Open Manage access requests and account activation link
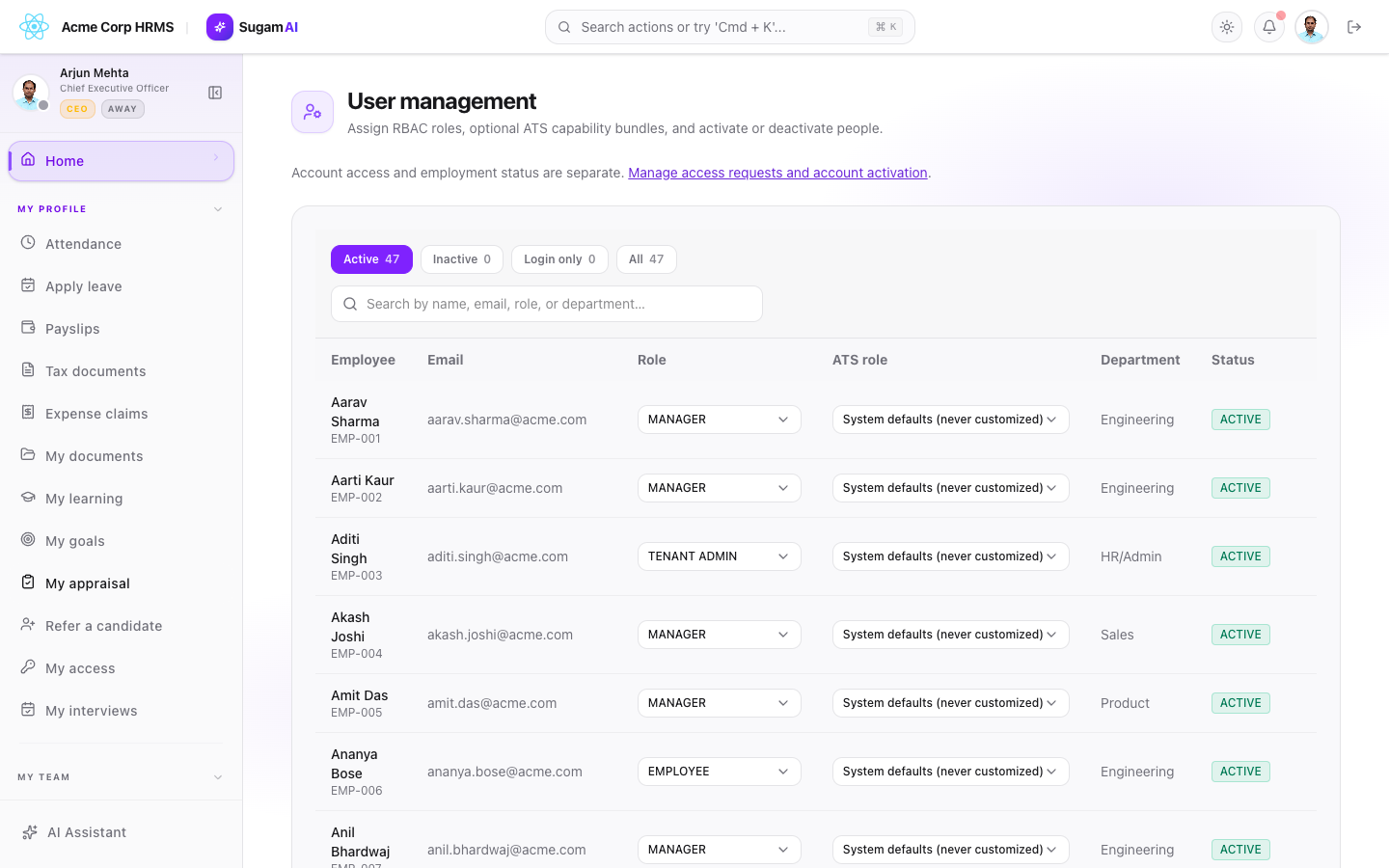 777,173
